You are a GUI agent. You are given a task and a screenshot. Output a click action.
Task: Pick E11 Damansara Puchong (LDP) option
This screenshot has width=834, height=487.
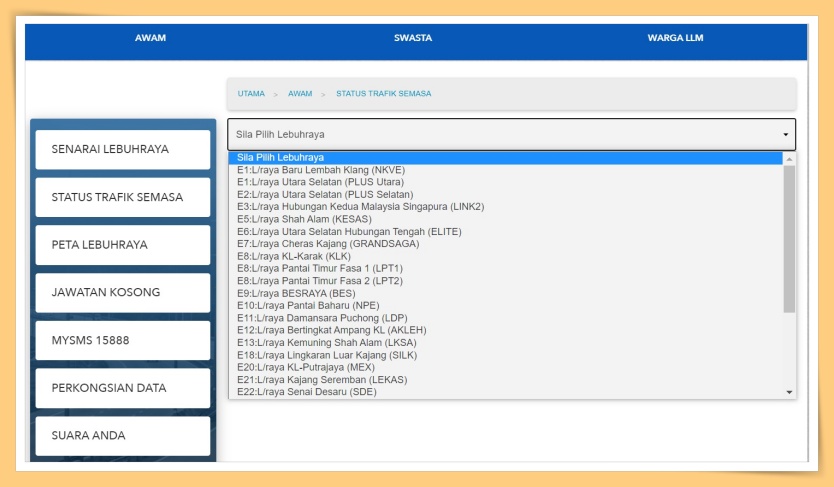click(505, 318)
